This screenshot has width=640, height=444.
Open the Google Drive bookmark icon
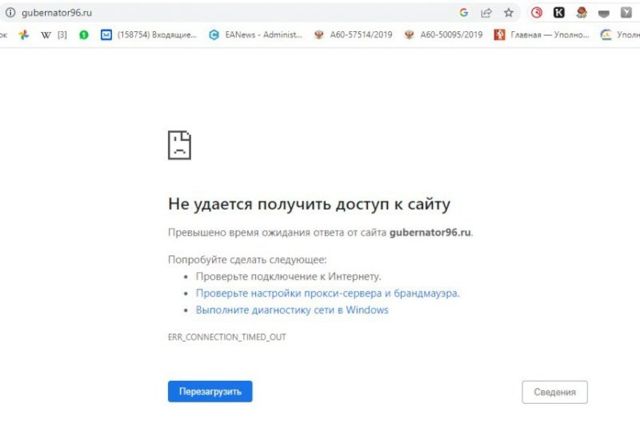pyautogui.click(x=24, y=35)
